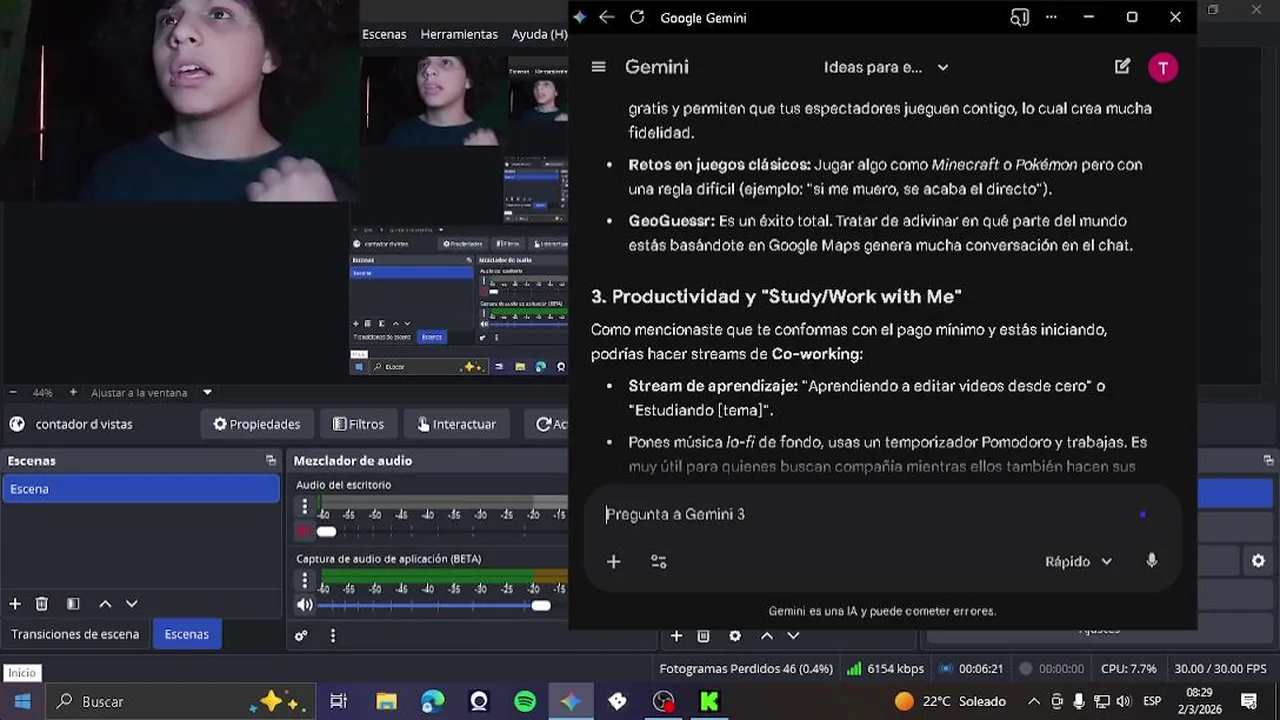
Task: Open advanced audio properties gears icon
Action: click(x=301, y=635)
